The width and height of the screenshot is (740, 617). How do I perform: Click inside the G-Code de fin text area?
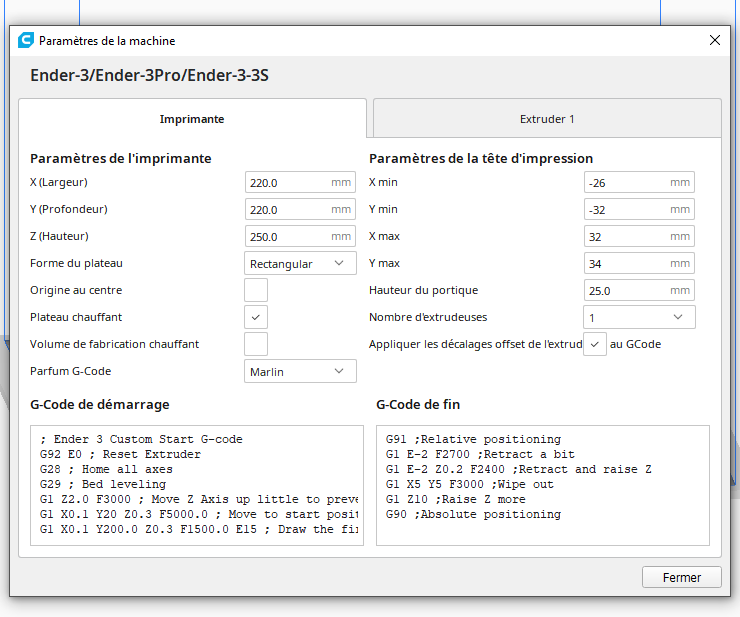click(543, 485)
